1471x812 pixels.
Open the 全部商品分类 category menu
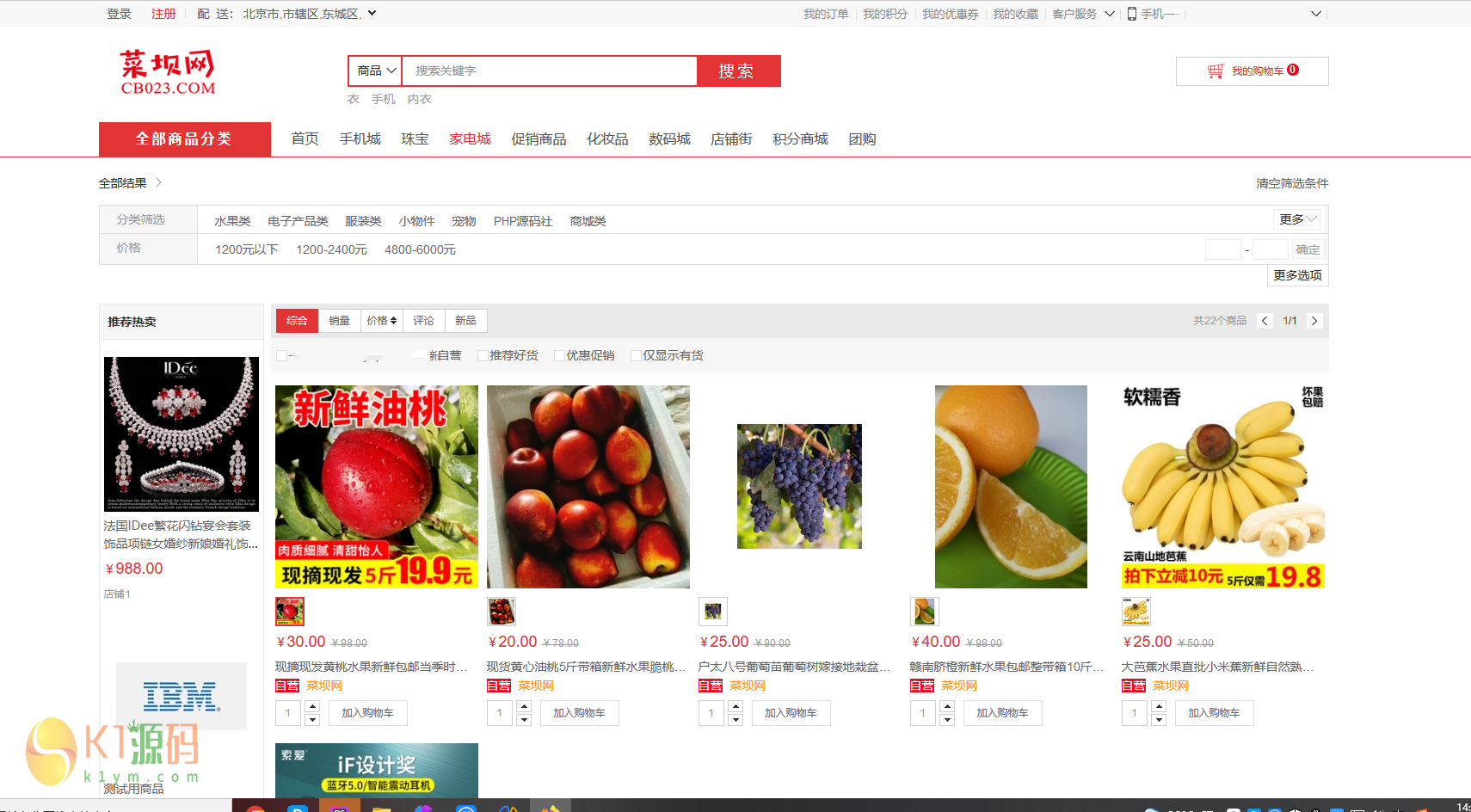185,139
